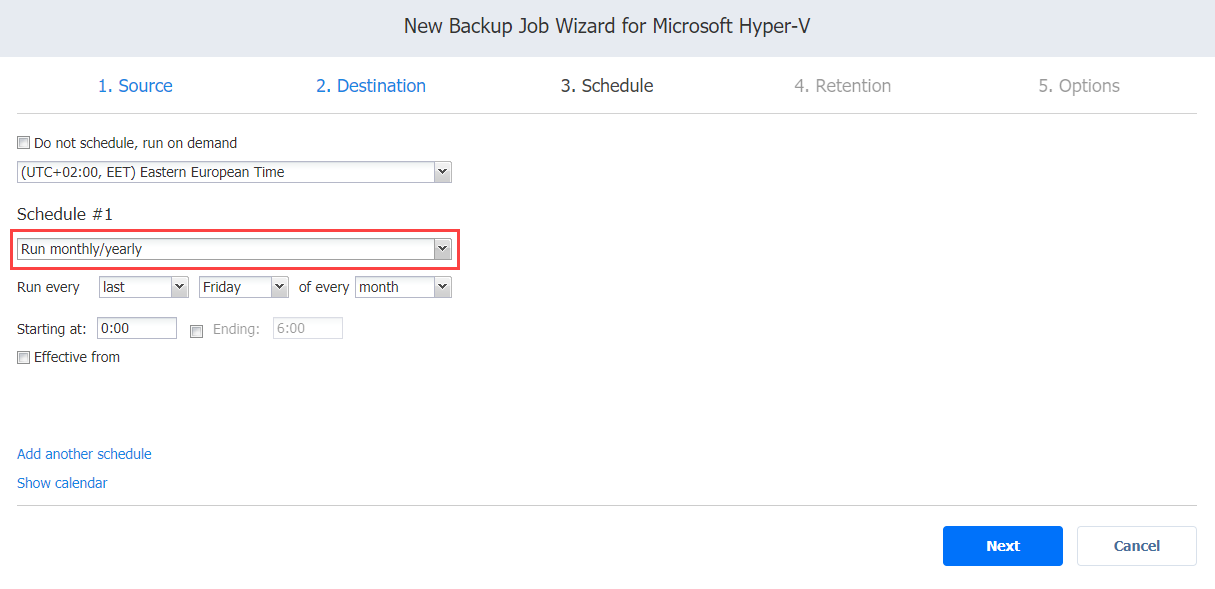Click the Cancel button
This screenshot has height=589, width=1215.
[x=1137, y=546]
